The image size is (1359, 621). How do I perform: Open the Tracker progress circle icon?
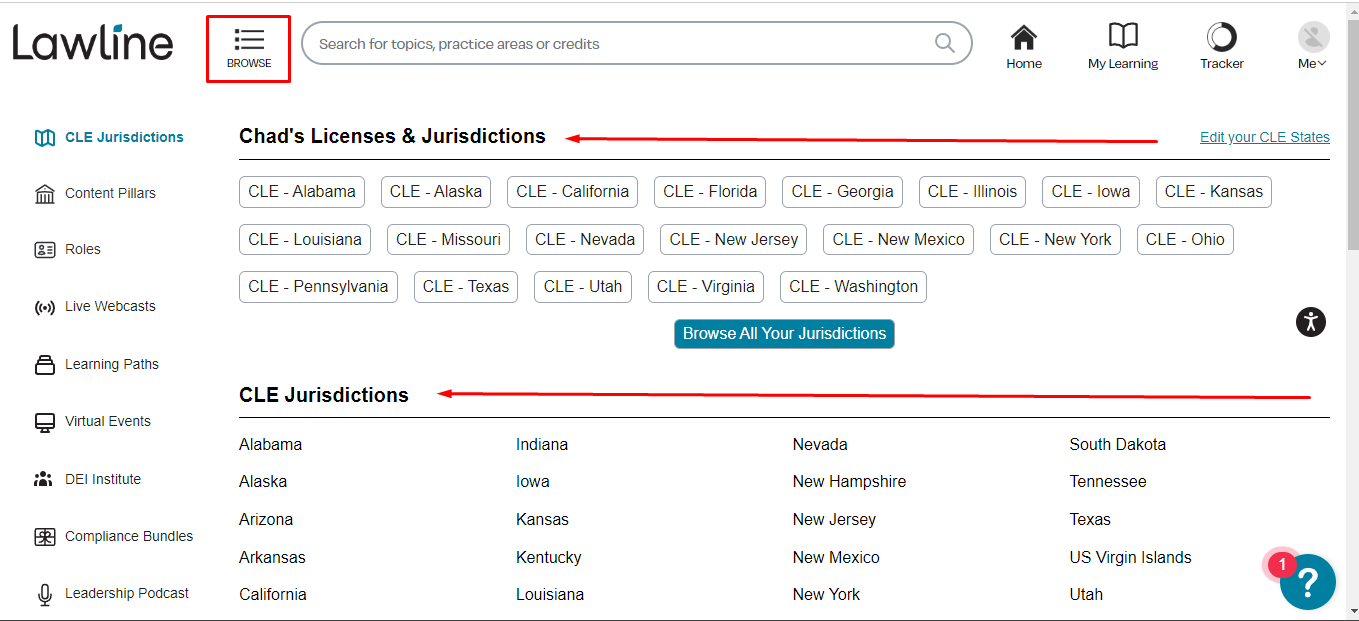click(1221, 38)
